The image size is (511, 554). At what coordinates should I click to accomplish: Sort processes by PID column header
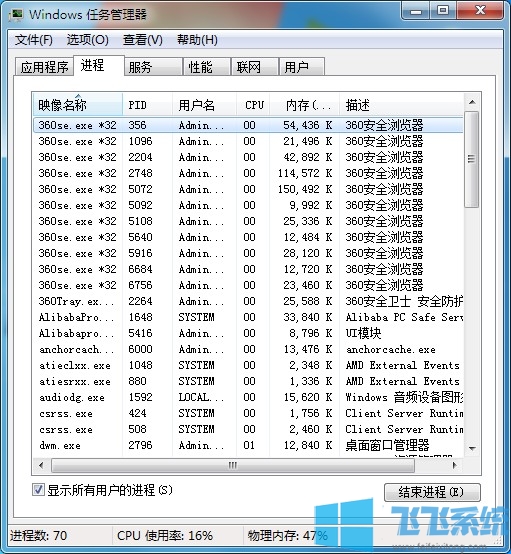click(x=147, y=105)
